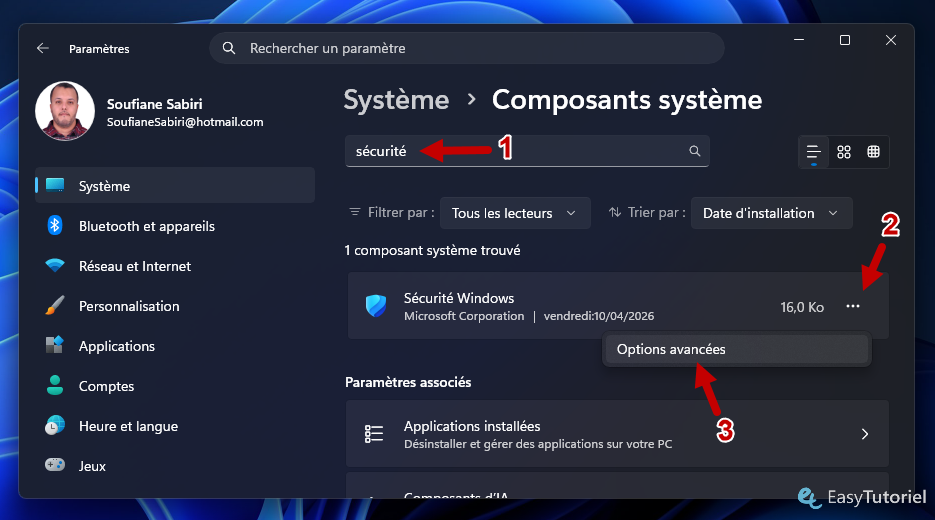Click the Composants système page title
The width and height of the screenshot is (935, 520).
(627, 100)
